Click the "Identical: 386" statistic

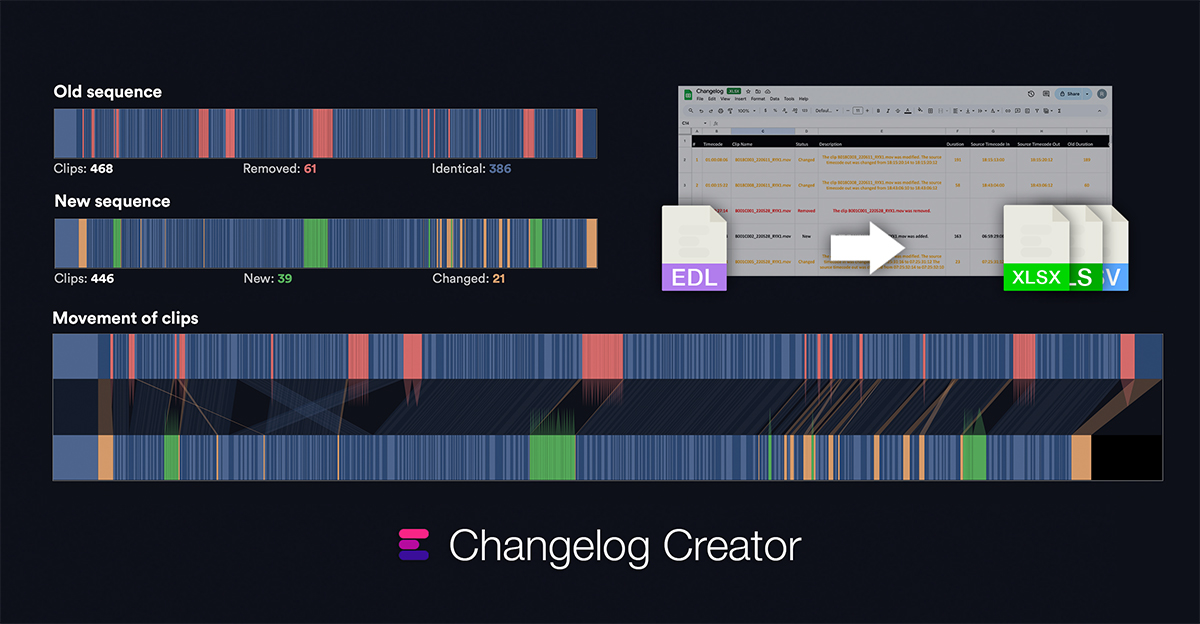pos(472,169)
